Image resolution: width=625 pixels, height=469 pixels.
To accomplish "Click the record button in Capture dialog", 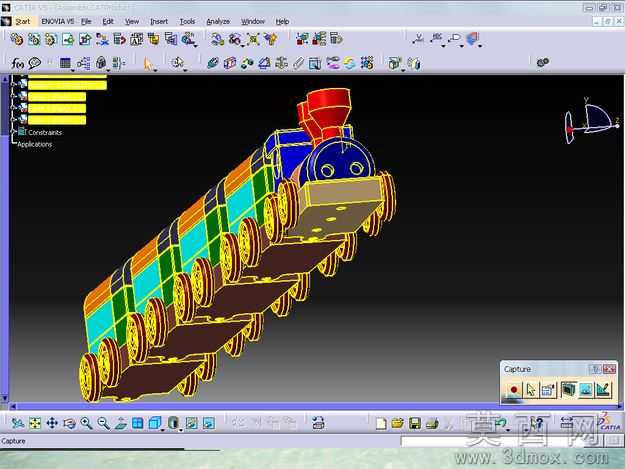I will tap(514, 390).
